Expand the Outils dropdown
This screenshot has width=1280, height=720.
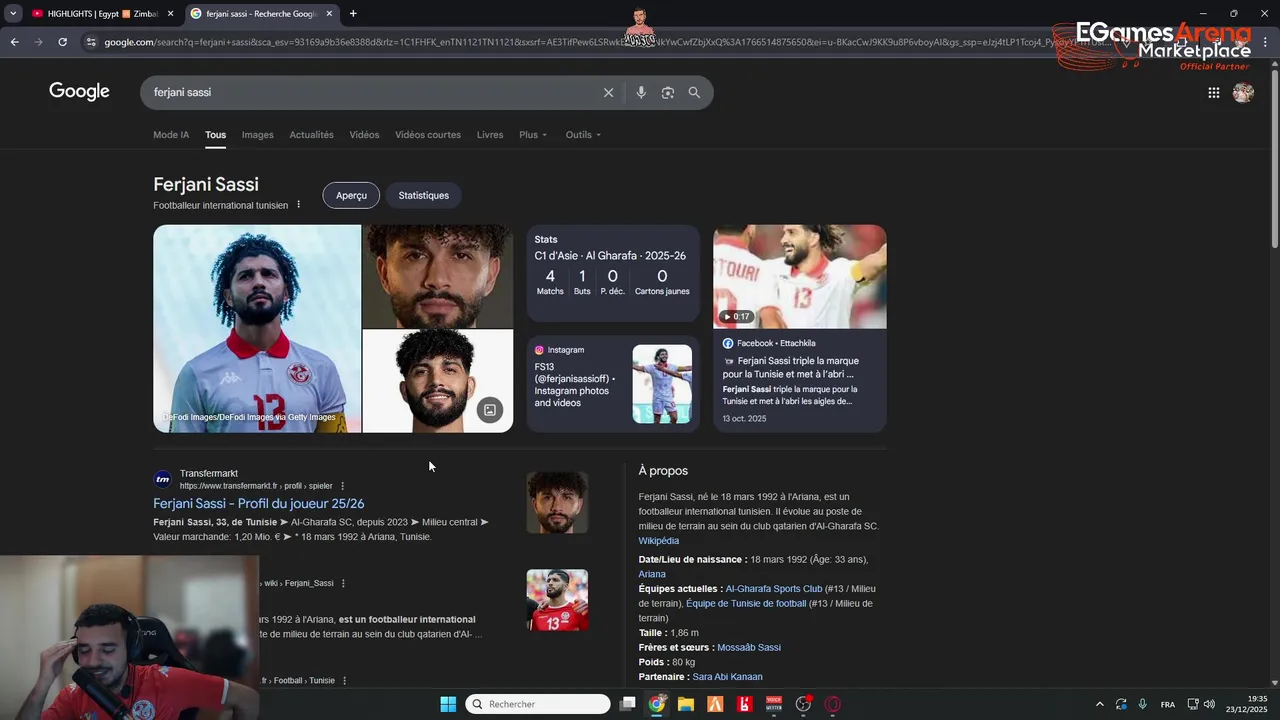point(583,135)
